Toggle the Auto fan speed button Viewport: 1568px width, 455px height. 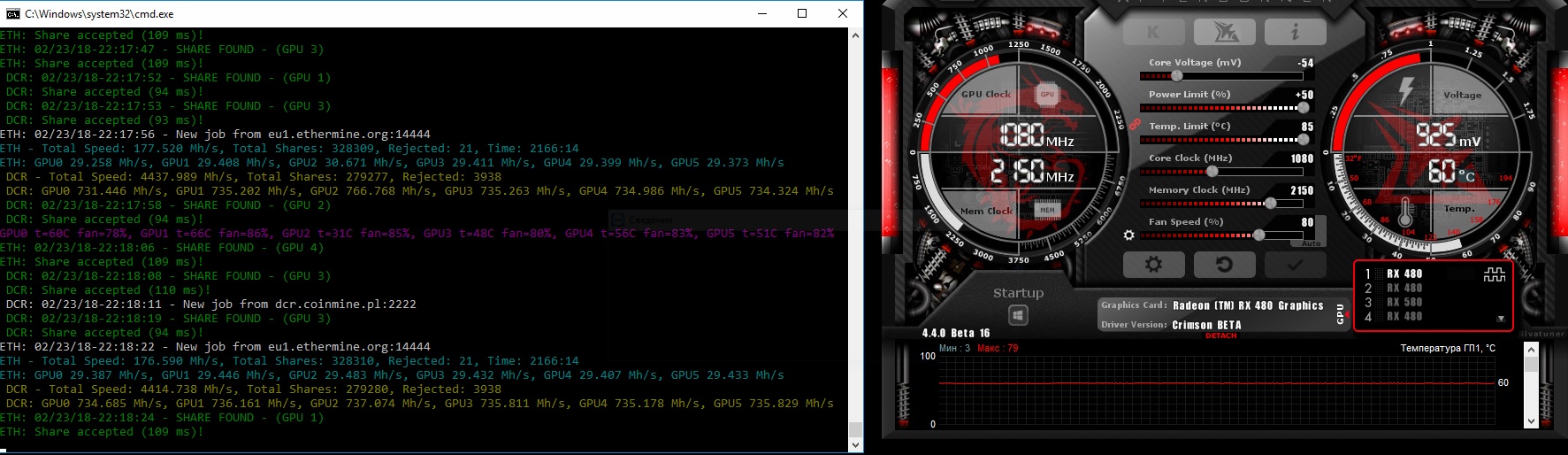1311,243
